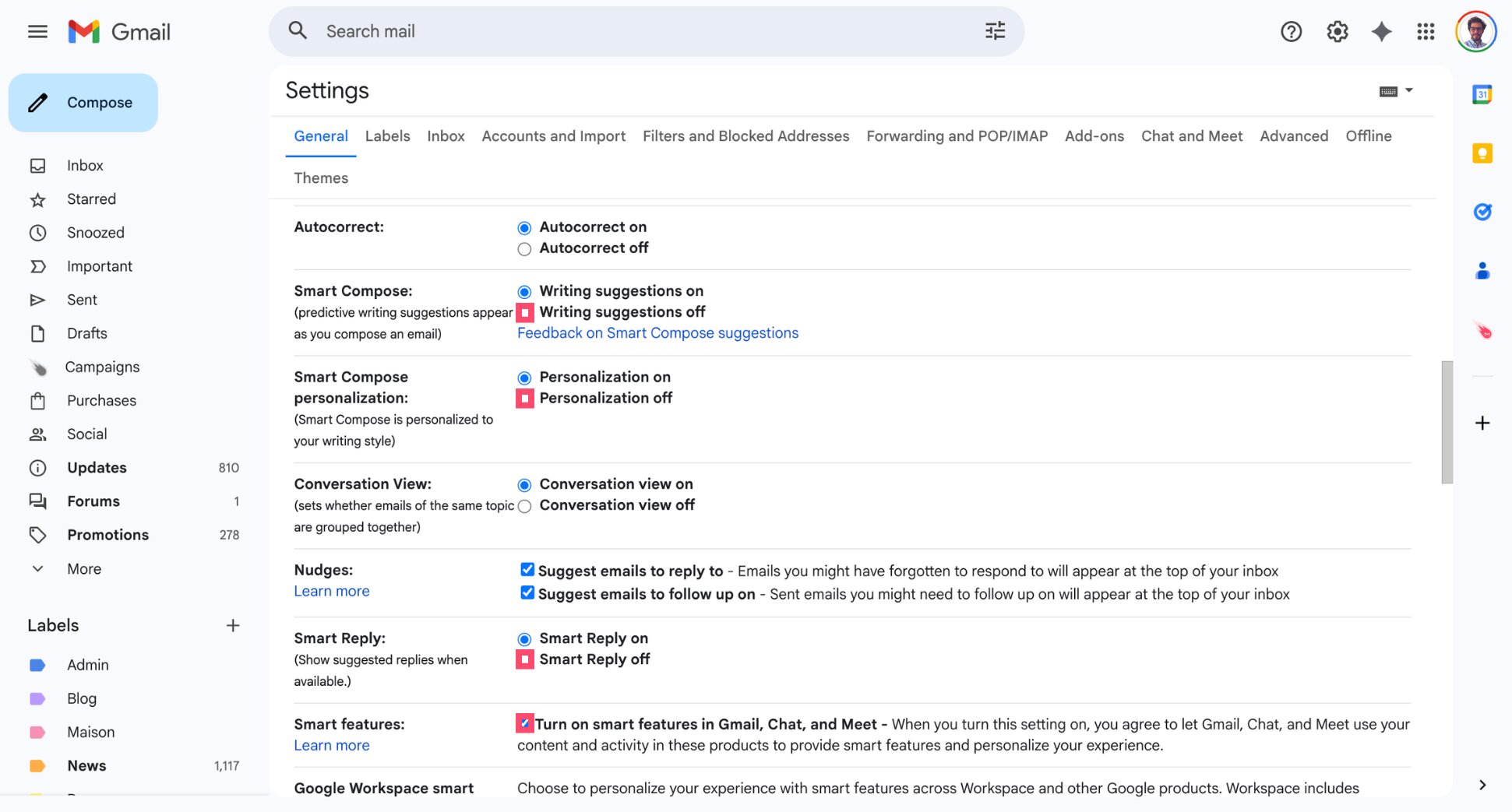This screenshot has width=1512, height=812.
Task: Open Learn more link under Nudges
Action: 331,592
